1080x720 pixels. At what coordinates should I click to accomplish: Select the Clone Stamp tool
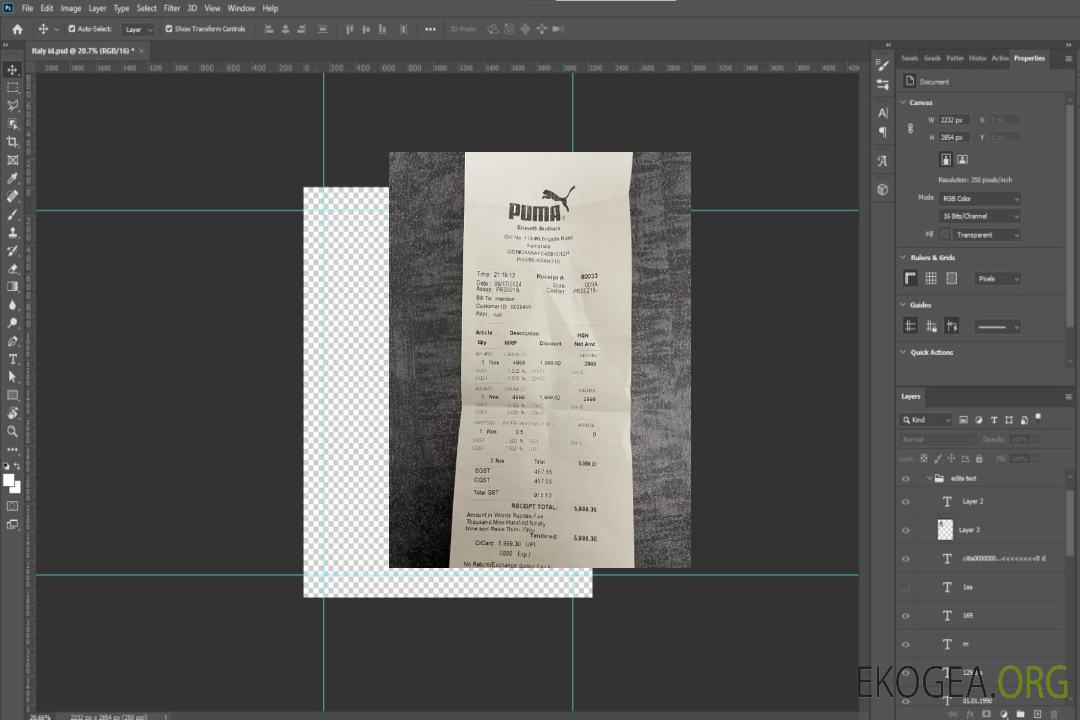[12, 232]
